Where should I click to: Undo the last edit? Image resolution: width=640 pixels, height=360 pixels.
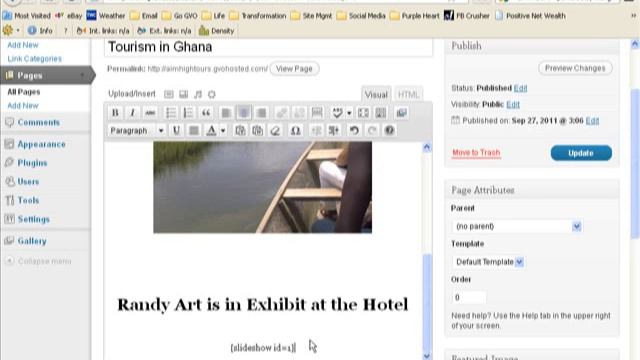(354, 131)
